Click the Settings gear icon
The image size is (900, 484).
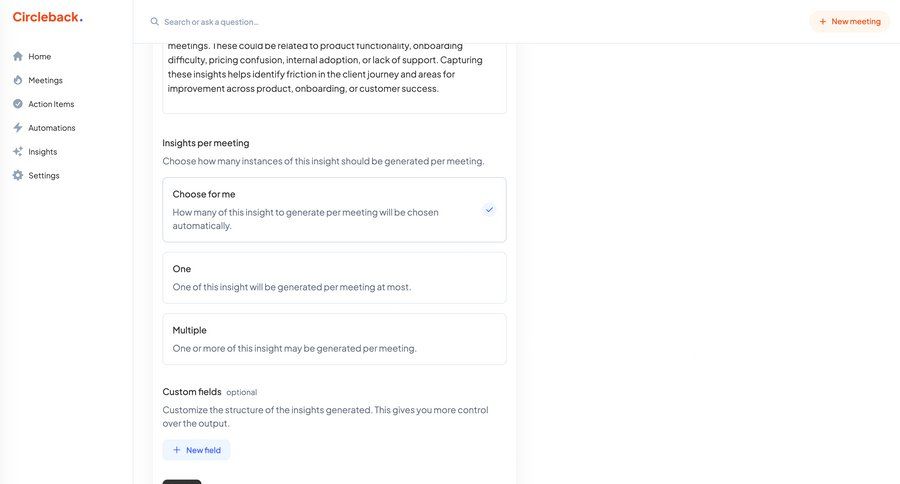pos(18,176)
